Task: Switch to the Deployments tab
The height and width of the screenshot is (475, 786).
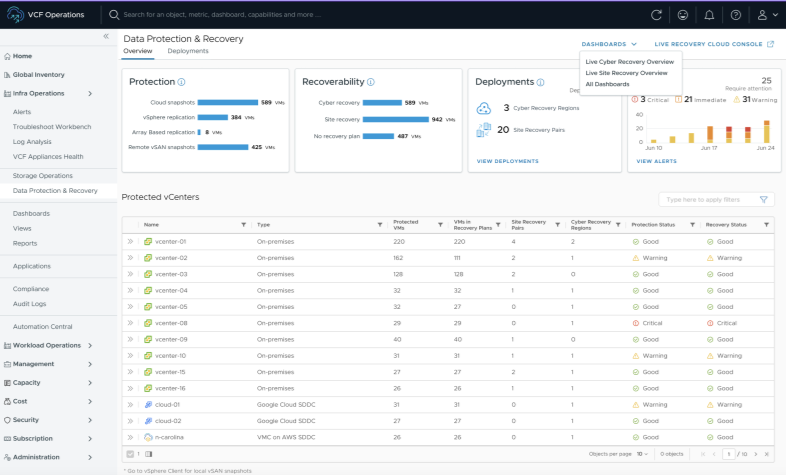Action: point(188,51)
